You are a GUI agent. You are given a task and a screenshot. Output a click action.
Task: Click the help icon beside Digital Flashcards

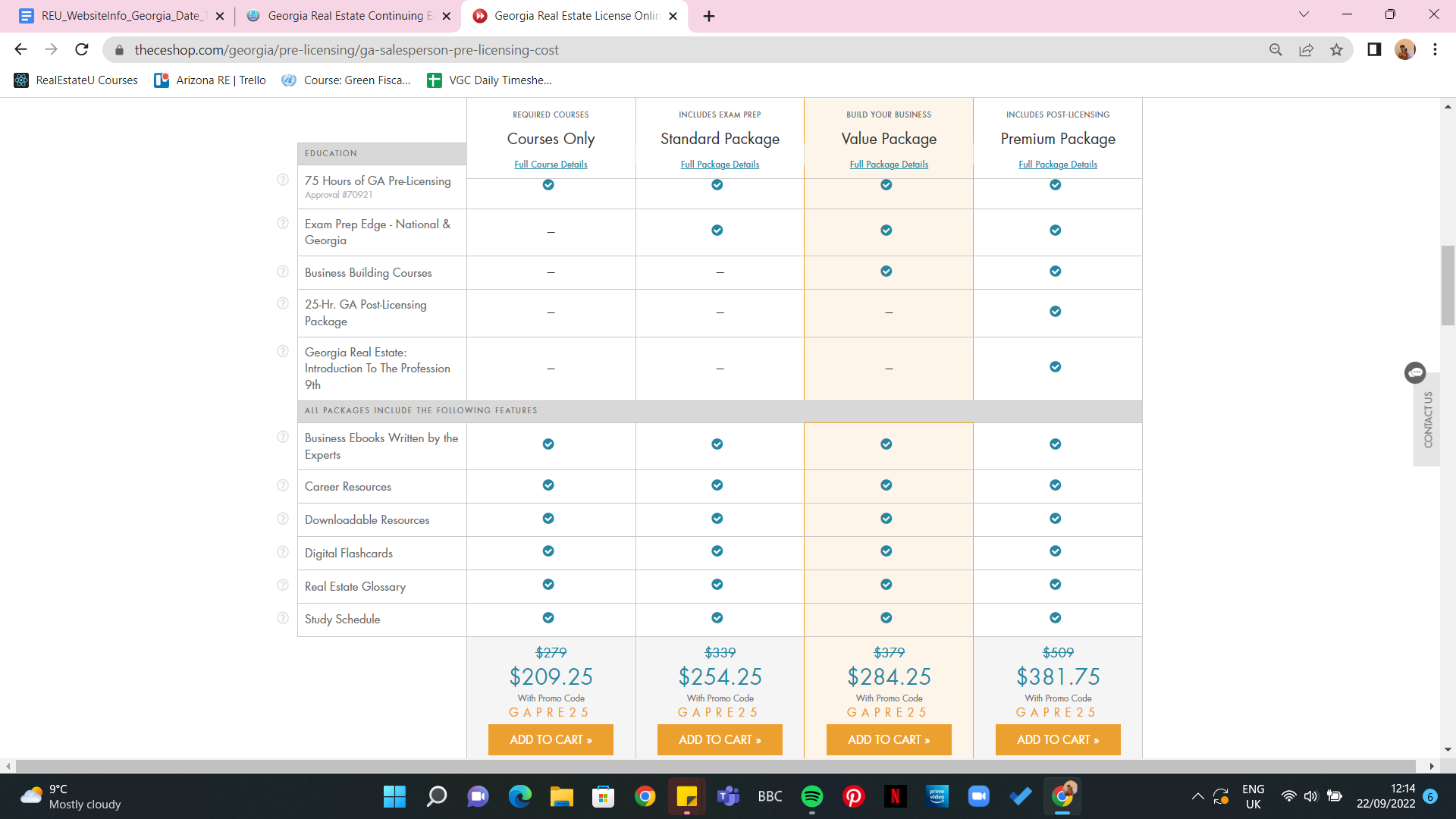[283, 552]
